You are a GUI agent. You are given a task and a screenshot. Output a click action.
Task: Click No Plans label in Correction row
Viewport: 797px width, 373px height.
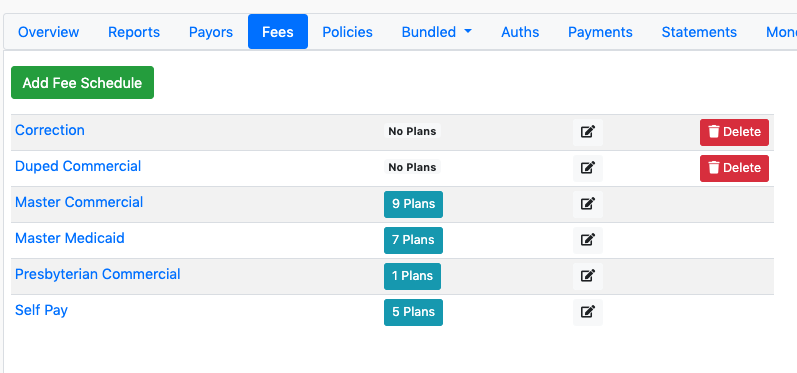click(x=412, y=131)
